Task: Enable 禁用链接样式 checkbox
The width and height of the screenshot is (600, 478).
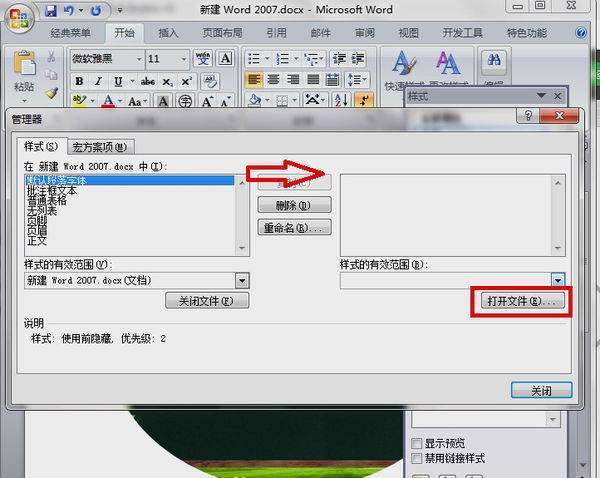Action: 416,458
